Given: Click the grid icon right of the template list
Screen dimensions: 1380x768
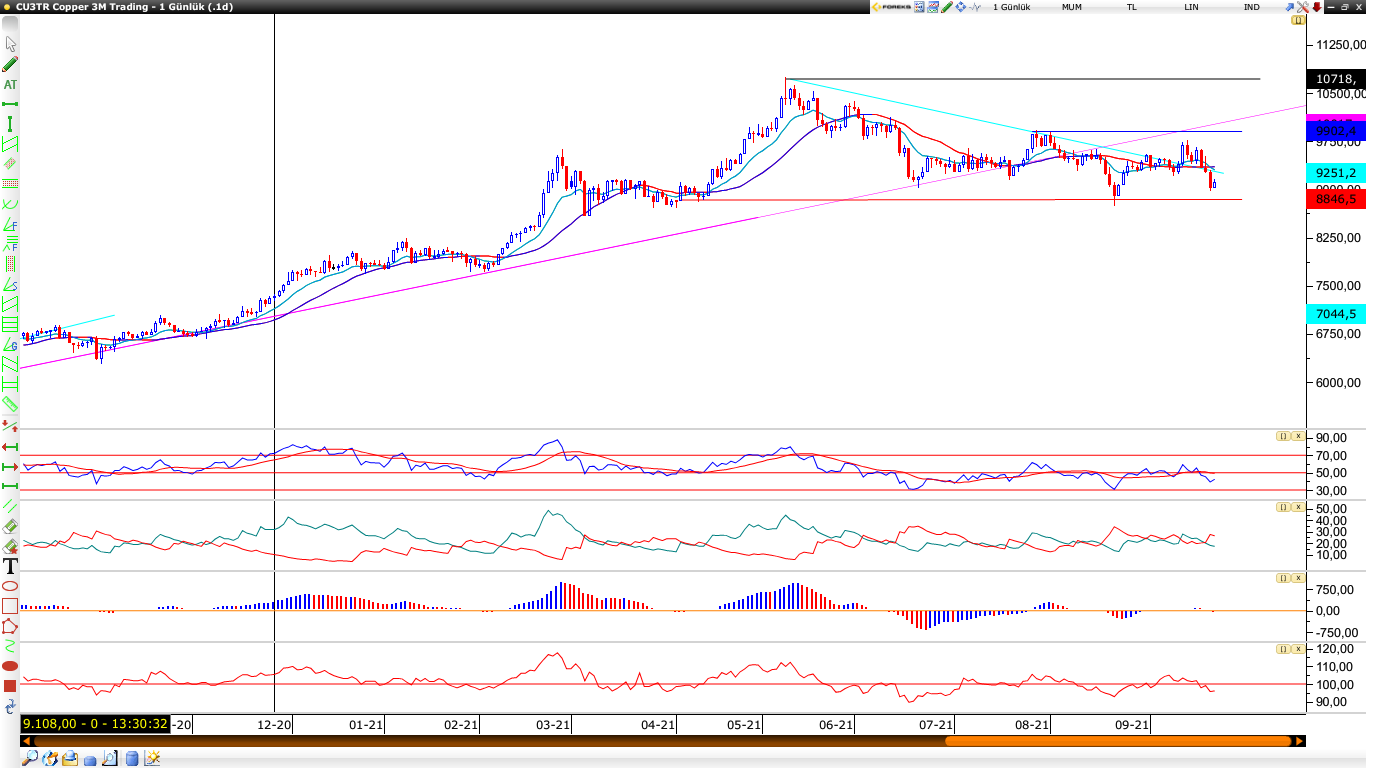Looking at the screenshot, I should 932,7.
